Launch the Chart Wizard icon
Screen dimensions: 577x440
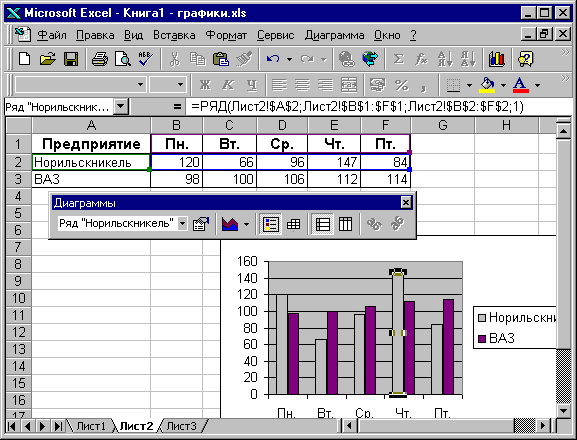tap(497, 59)
